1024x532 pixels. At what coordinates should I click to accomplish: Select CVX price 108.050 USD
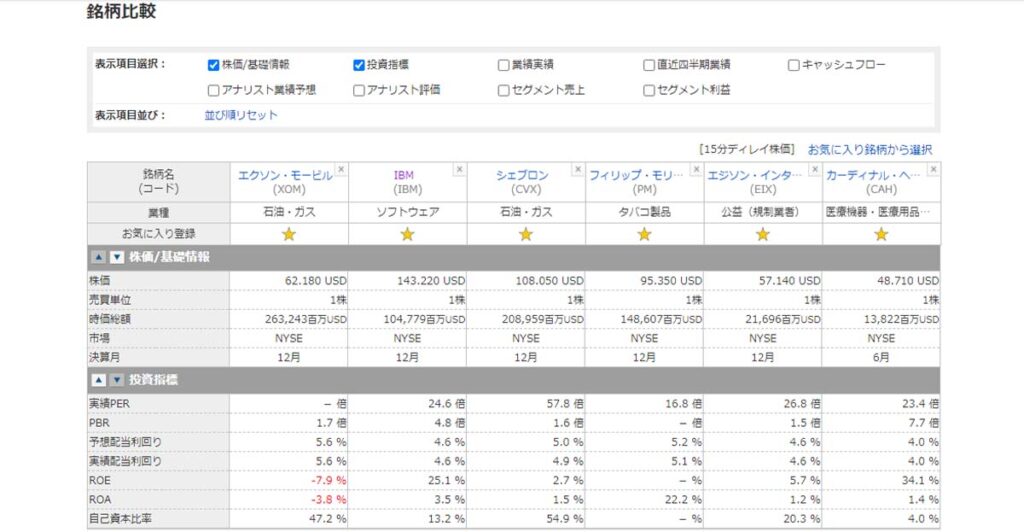coord(549,281)
